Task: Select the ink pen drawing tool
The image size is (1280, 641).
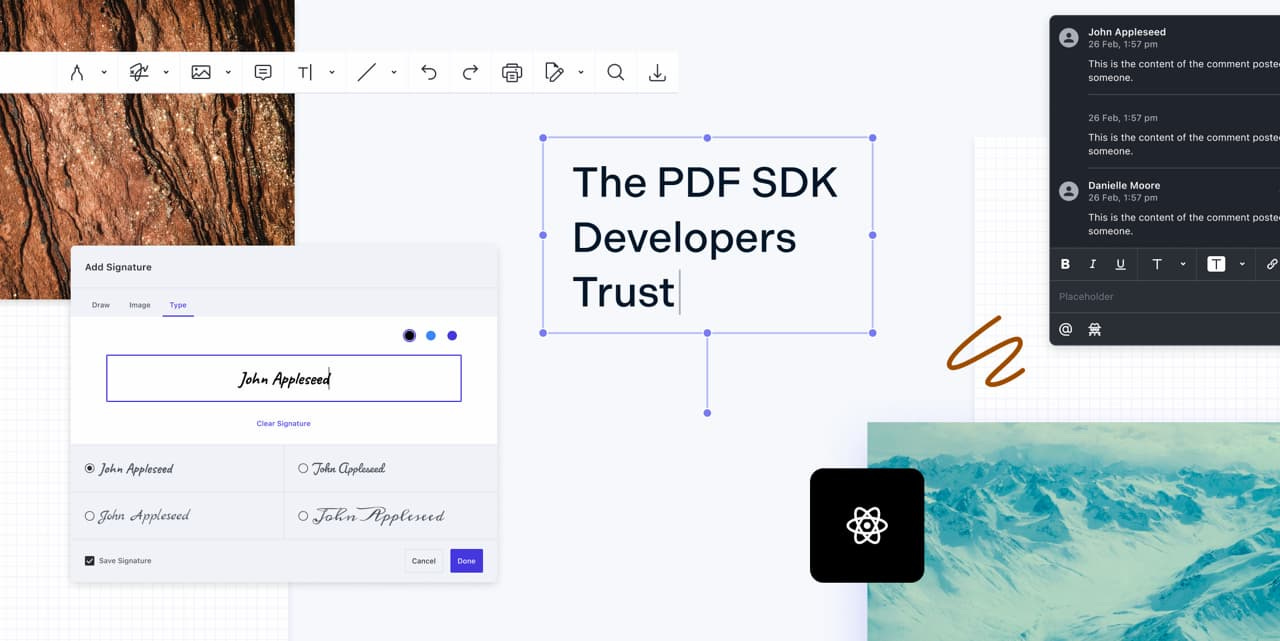Action: (77, 72)
